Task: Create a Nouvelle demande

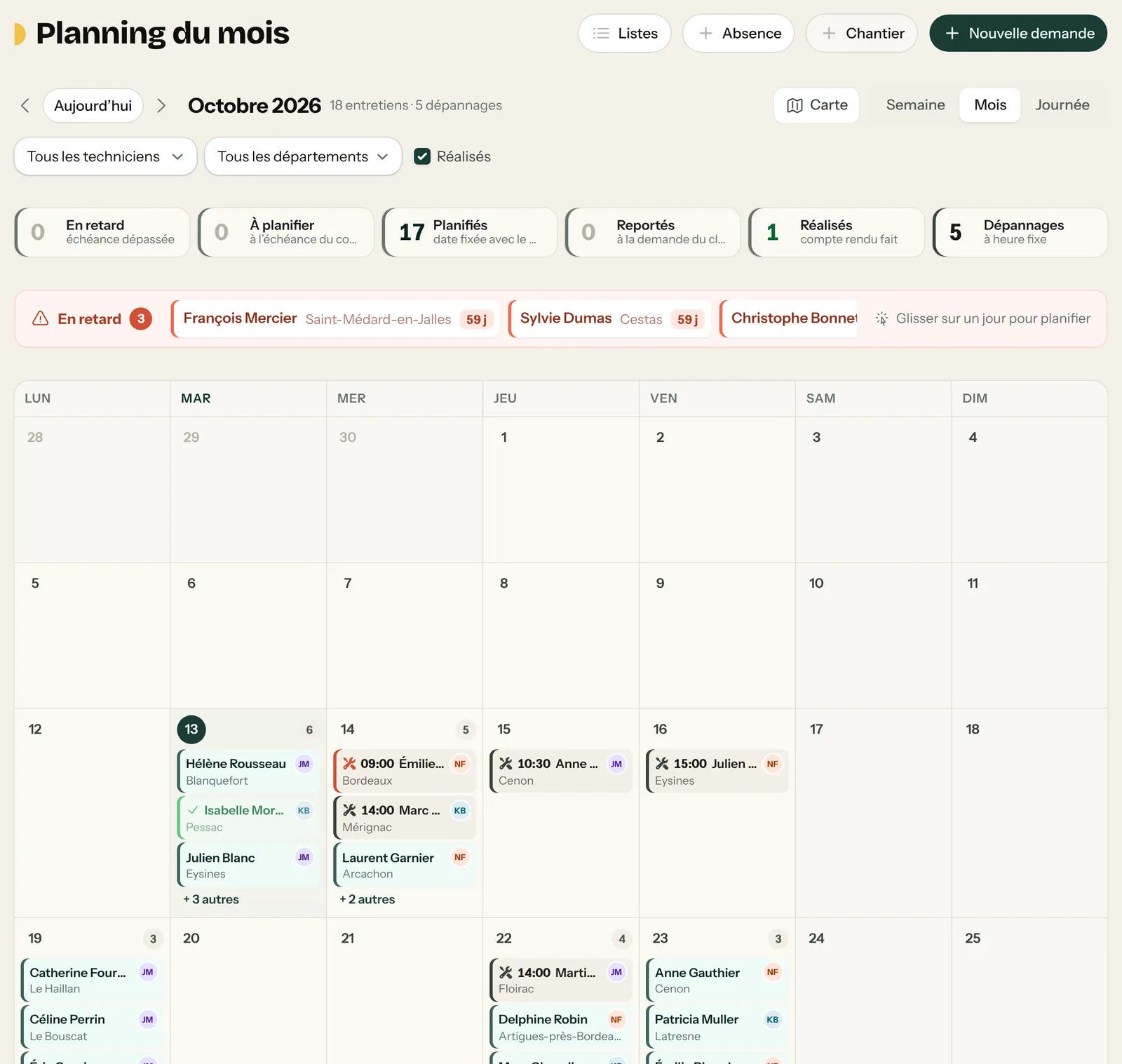Action: [x=1018, y=33]
